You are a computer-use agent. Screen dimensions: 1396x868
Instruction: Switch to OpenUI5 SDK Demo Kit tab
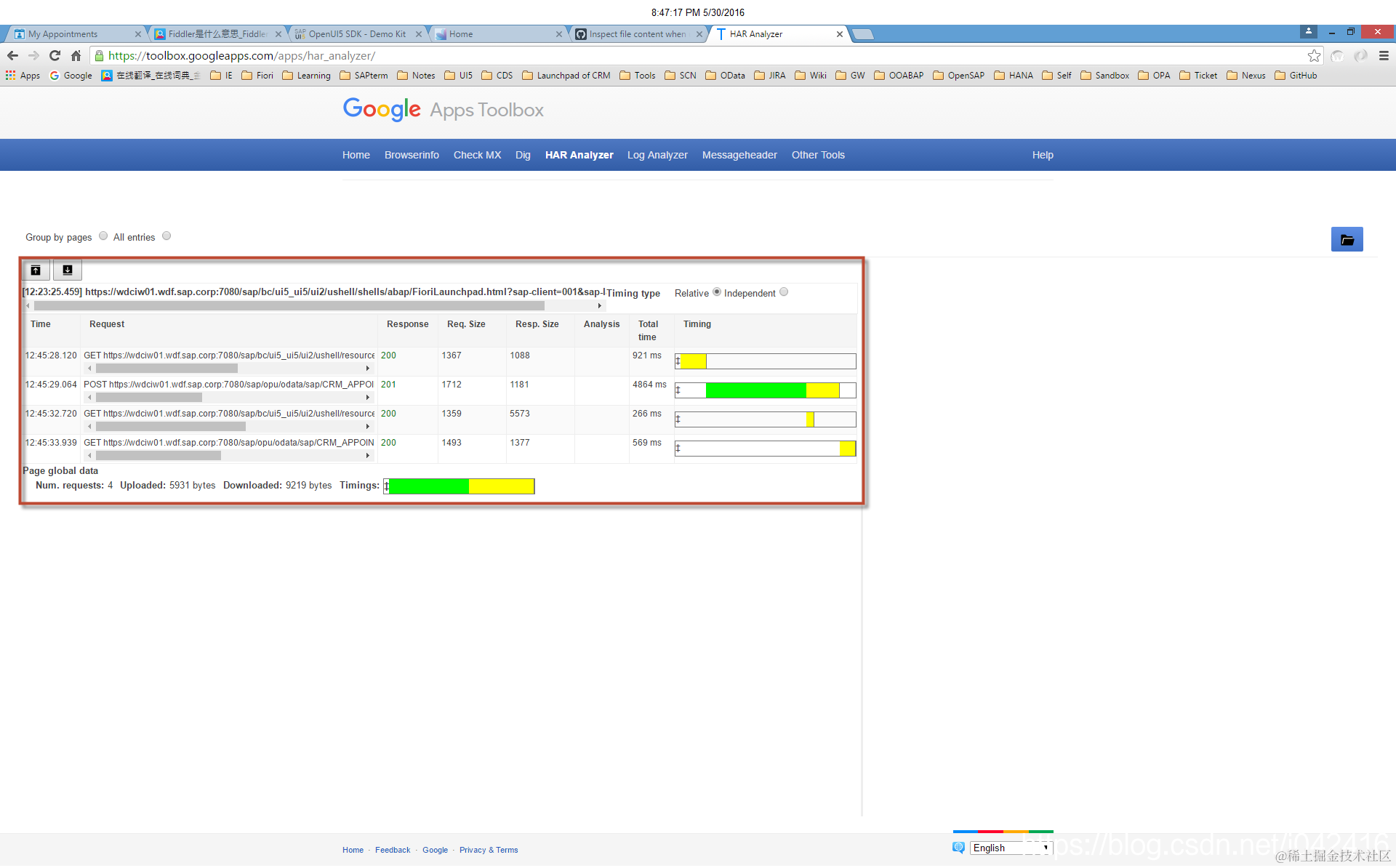click(356, 34)
